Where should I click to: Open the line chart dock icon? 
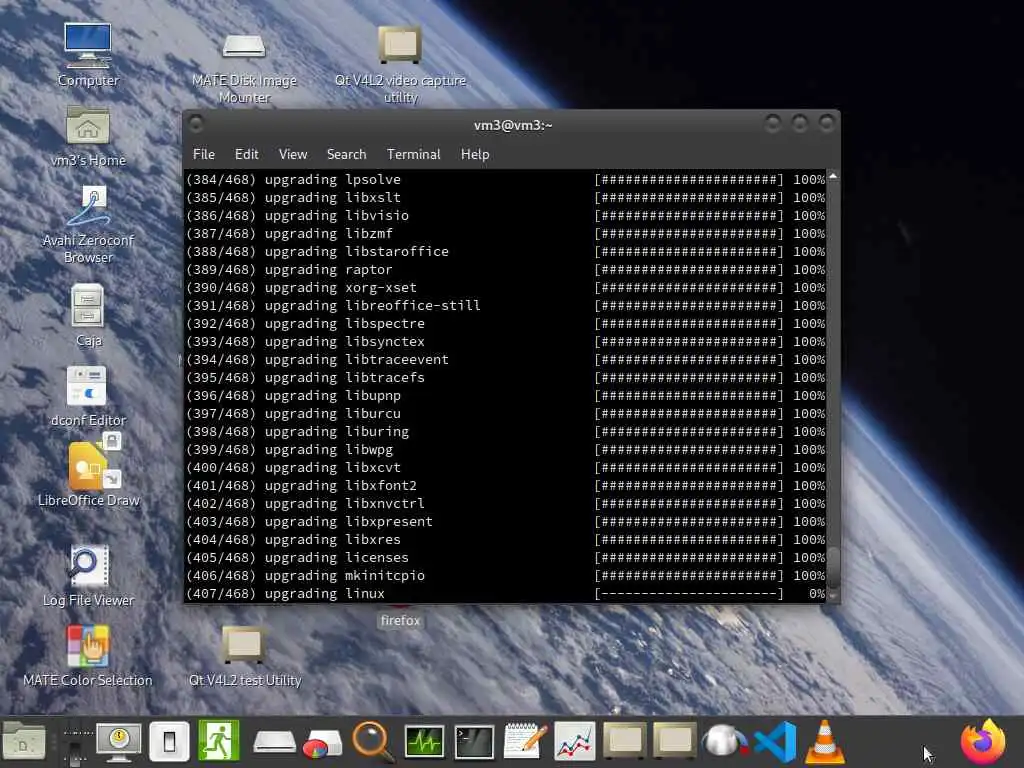coord(575,742)
